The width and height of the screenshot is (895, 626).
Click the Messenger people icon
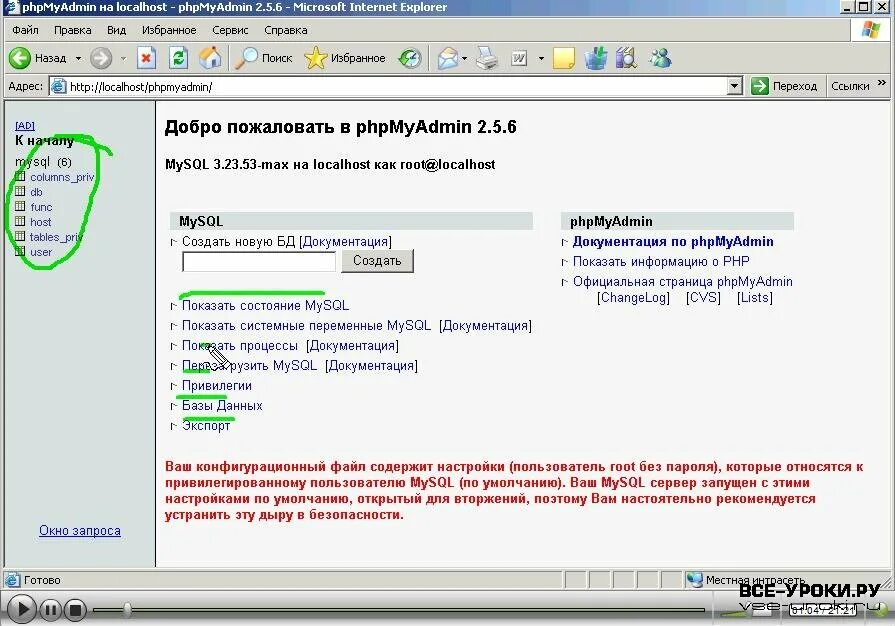pyautogui.click(x=660, y=58)
